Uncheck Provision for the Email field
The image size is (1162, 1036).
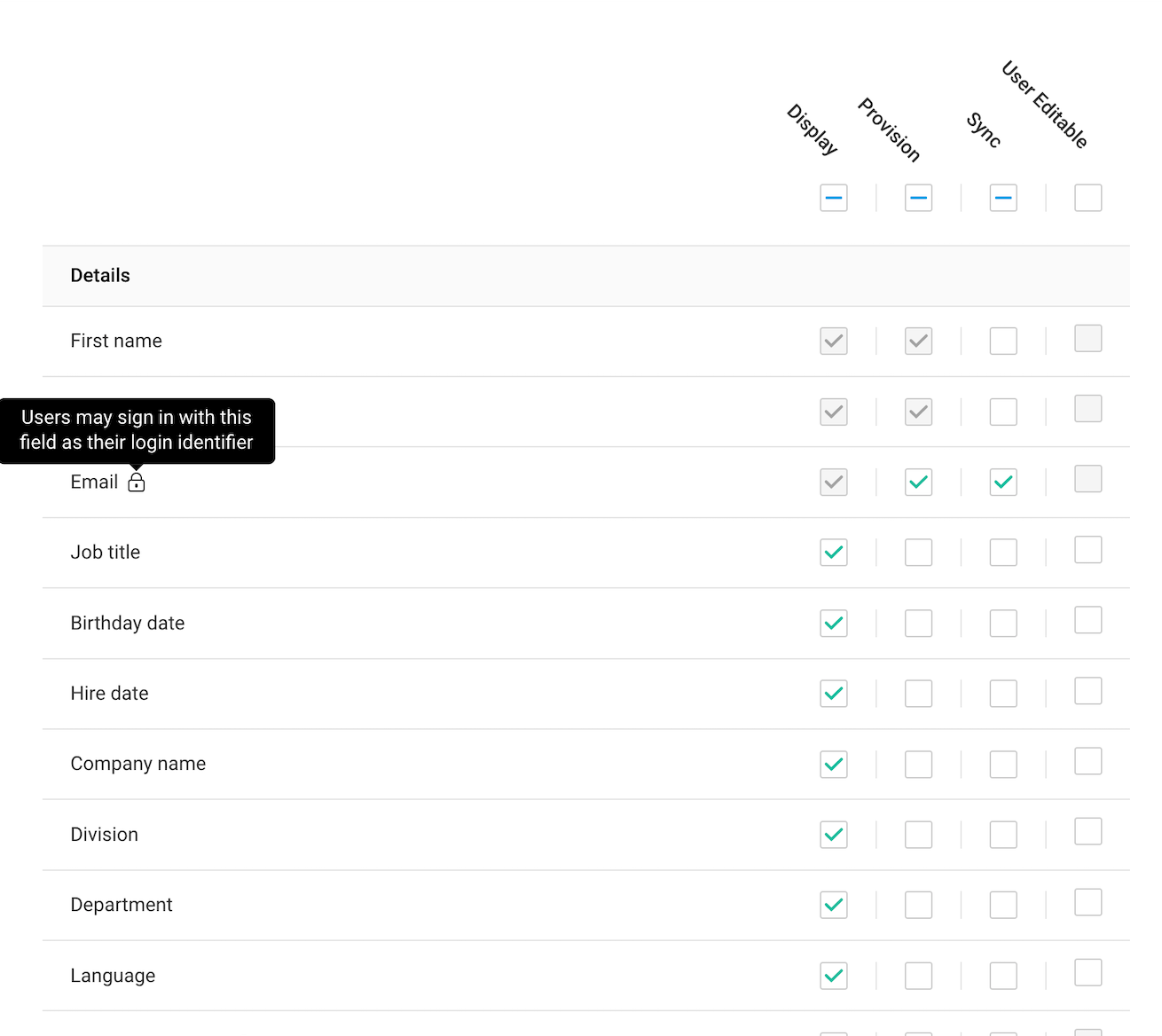point(918,483)
